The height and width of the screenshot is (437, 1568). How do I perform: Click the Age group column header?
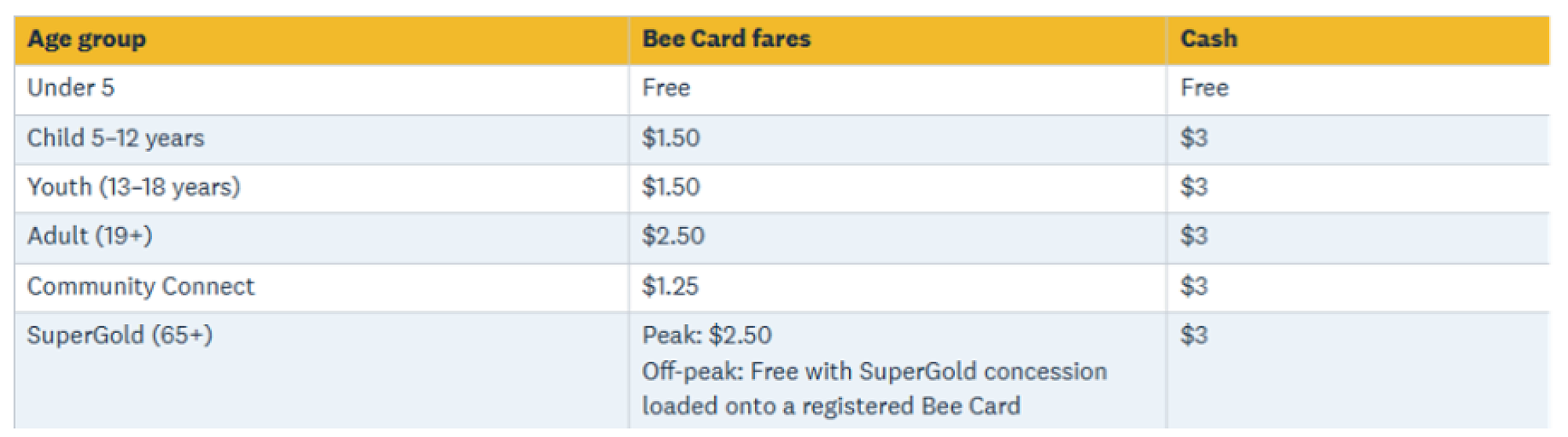[86, 39]
